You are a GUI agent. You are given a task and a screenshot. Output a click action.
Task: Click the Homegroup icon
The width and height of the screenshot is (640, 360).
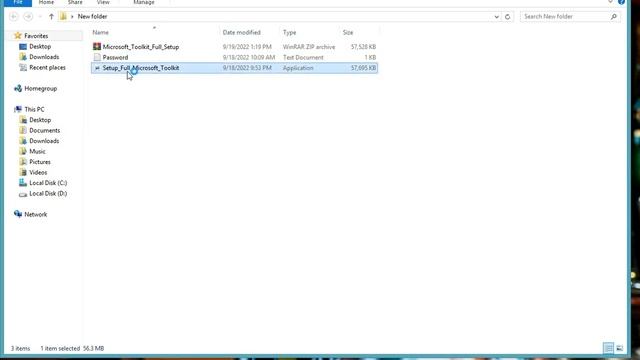pos(18,88)
